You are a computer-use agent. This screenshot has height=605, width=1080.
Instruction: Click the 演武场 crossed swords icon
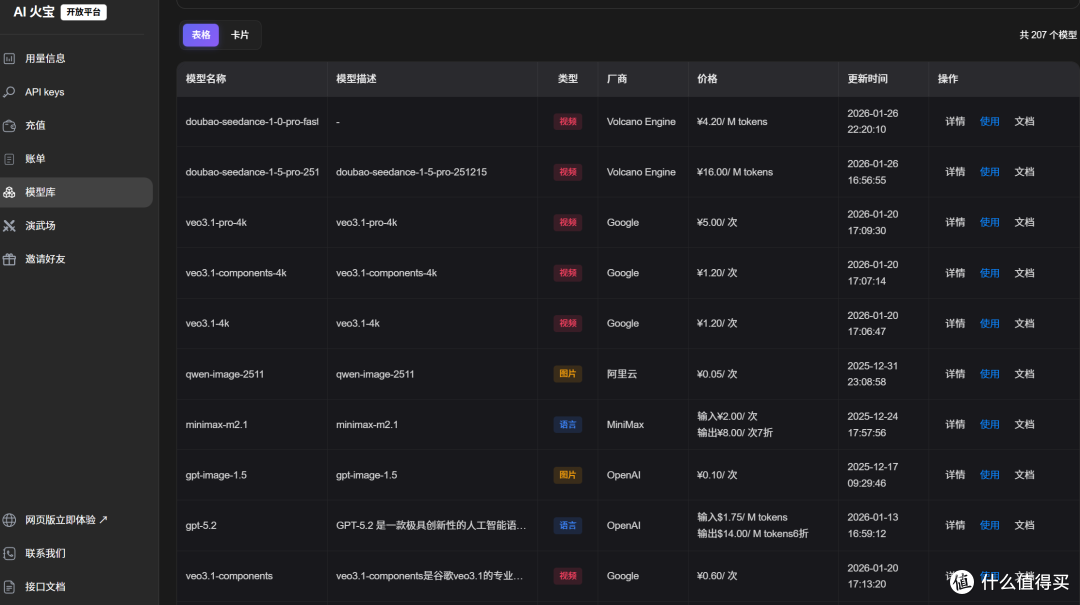(9, 226)
